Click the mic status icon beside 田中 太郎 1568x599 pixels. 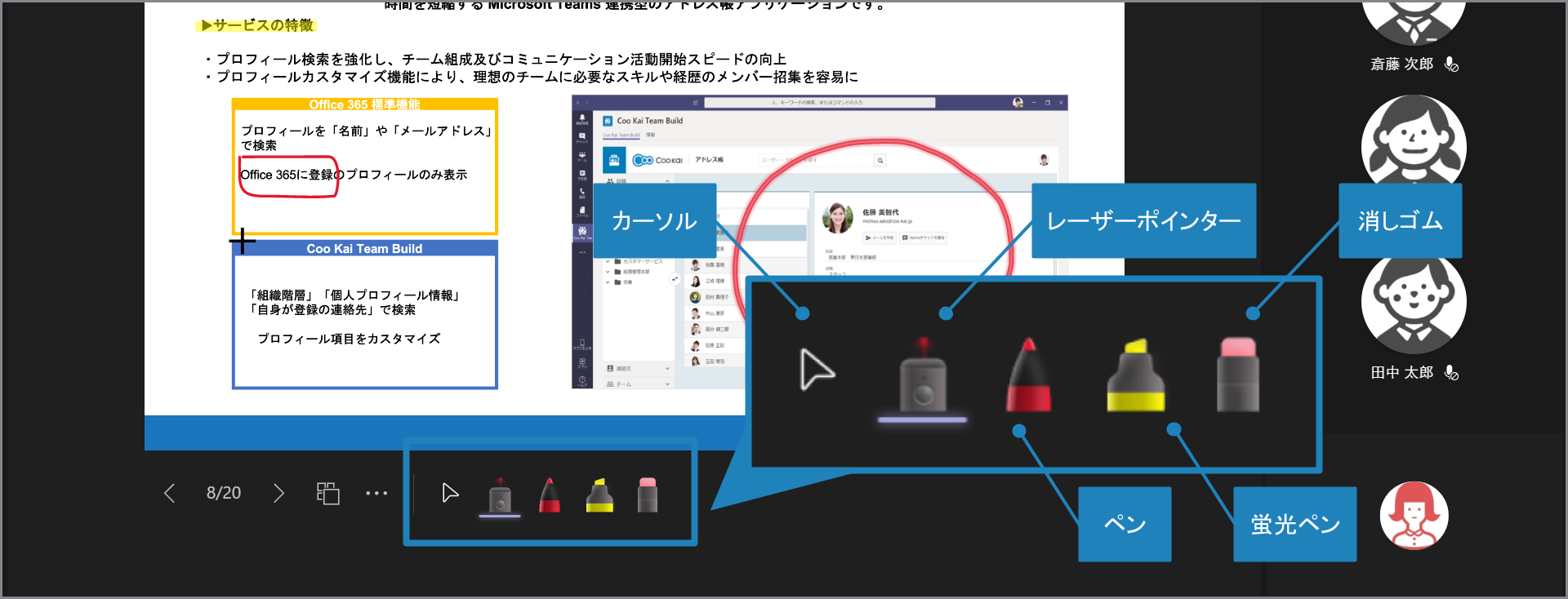pyautogui.click(x=1451, y=372)
